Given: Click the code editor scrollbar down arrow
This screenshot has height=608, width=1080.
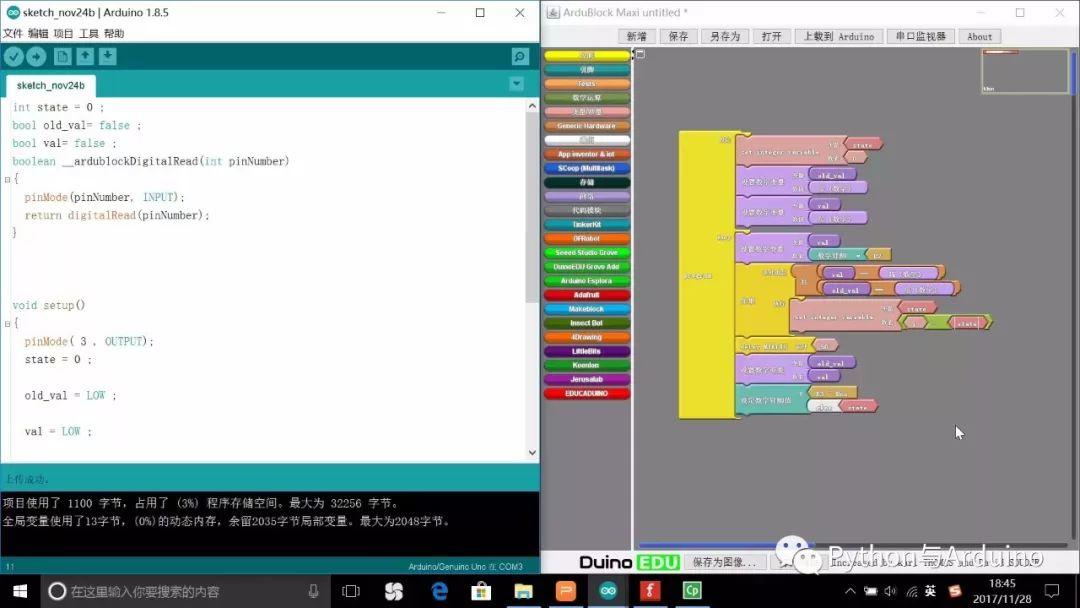Looking at the screenshot, I should pyautogui.click(x=532, y=452).
